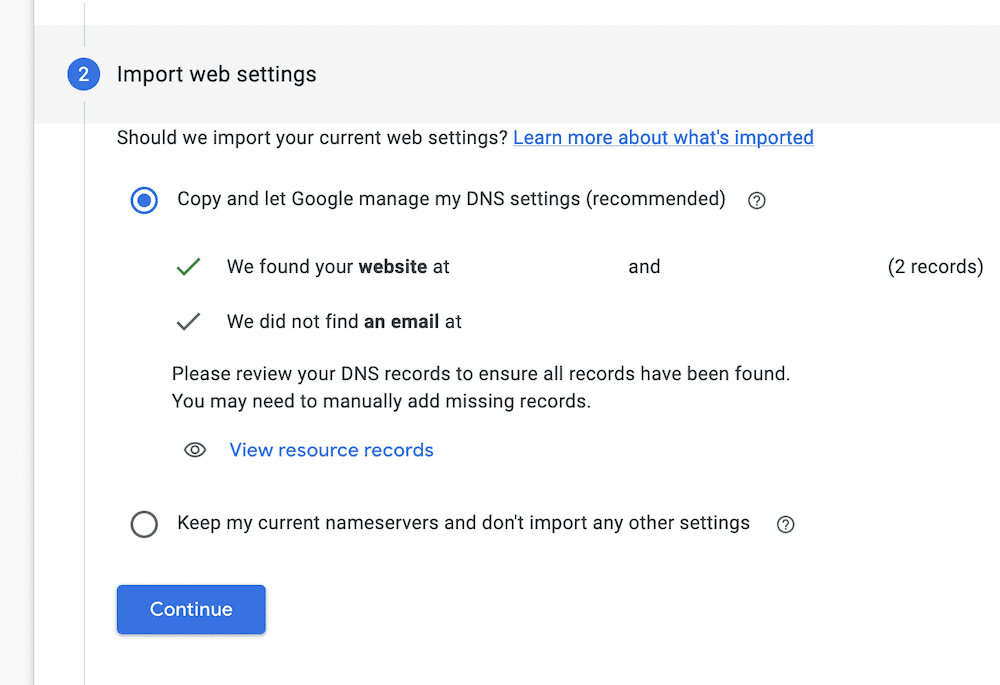
Task: Click text "We found your website at"
Action: [x=338, y=267]
